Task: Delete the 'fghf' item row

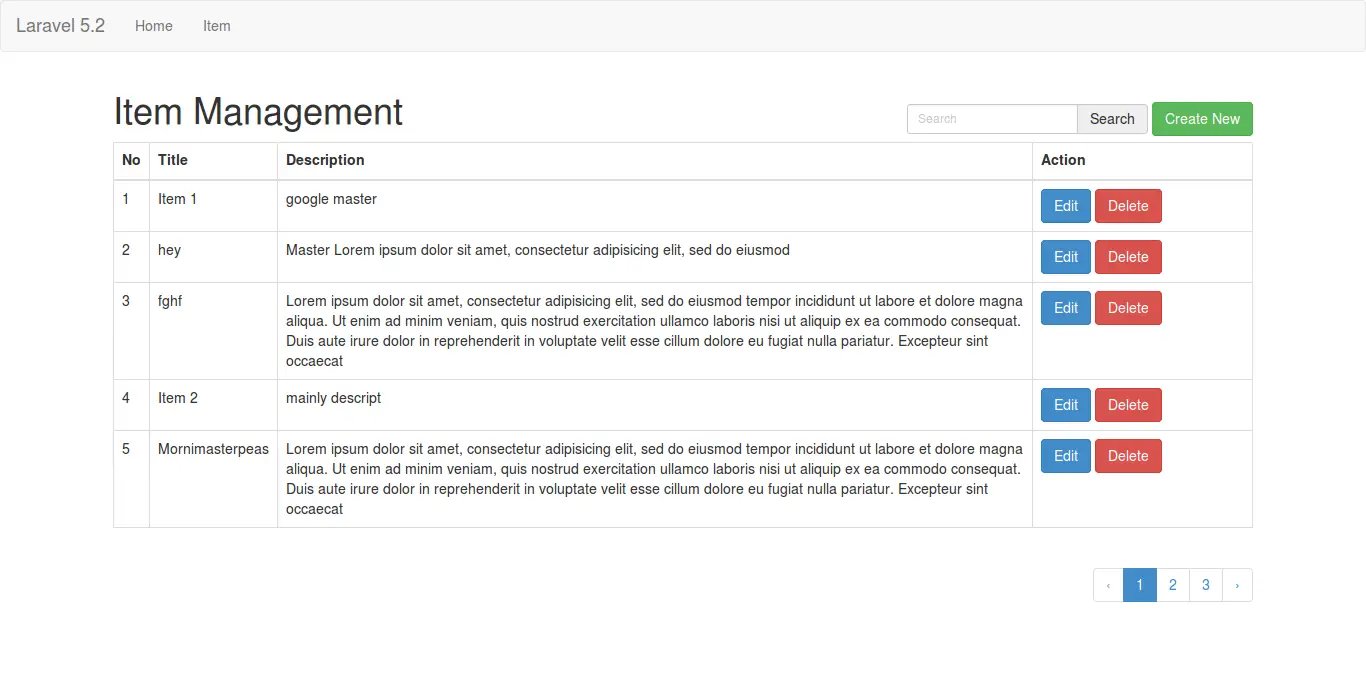Action: [x=1128, y=308]
